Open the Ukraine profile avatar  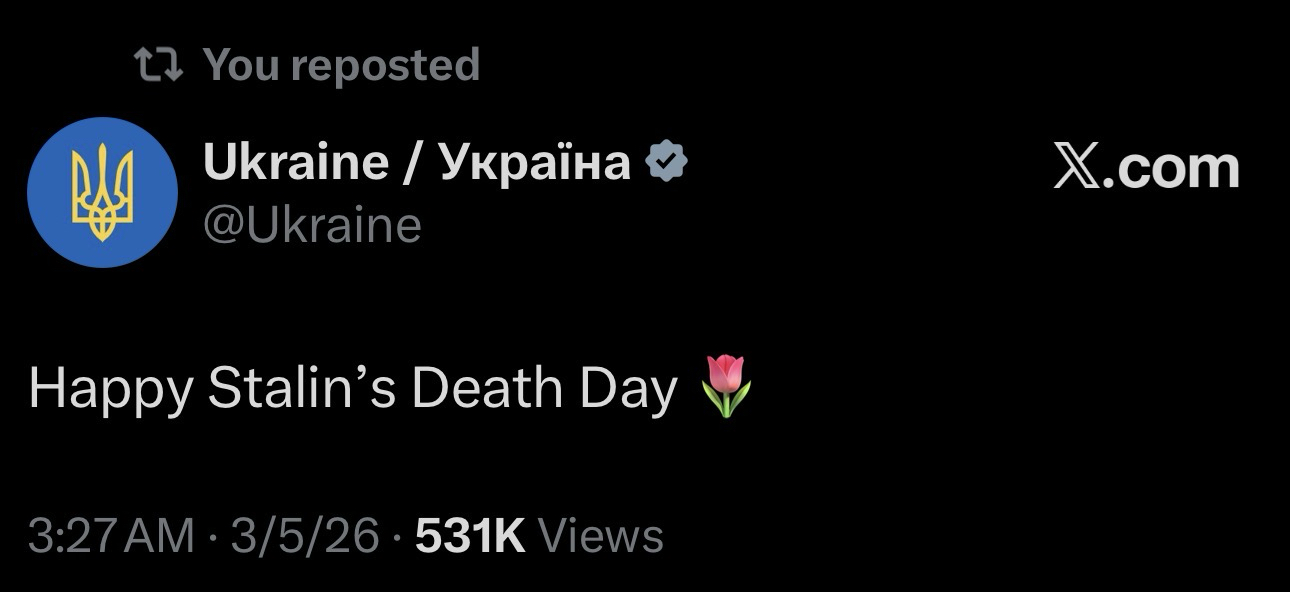click(102, 192)
